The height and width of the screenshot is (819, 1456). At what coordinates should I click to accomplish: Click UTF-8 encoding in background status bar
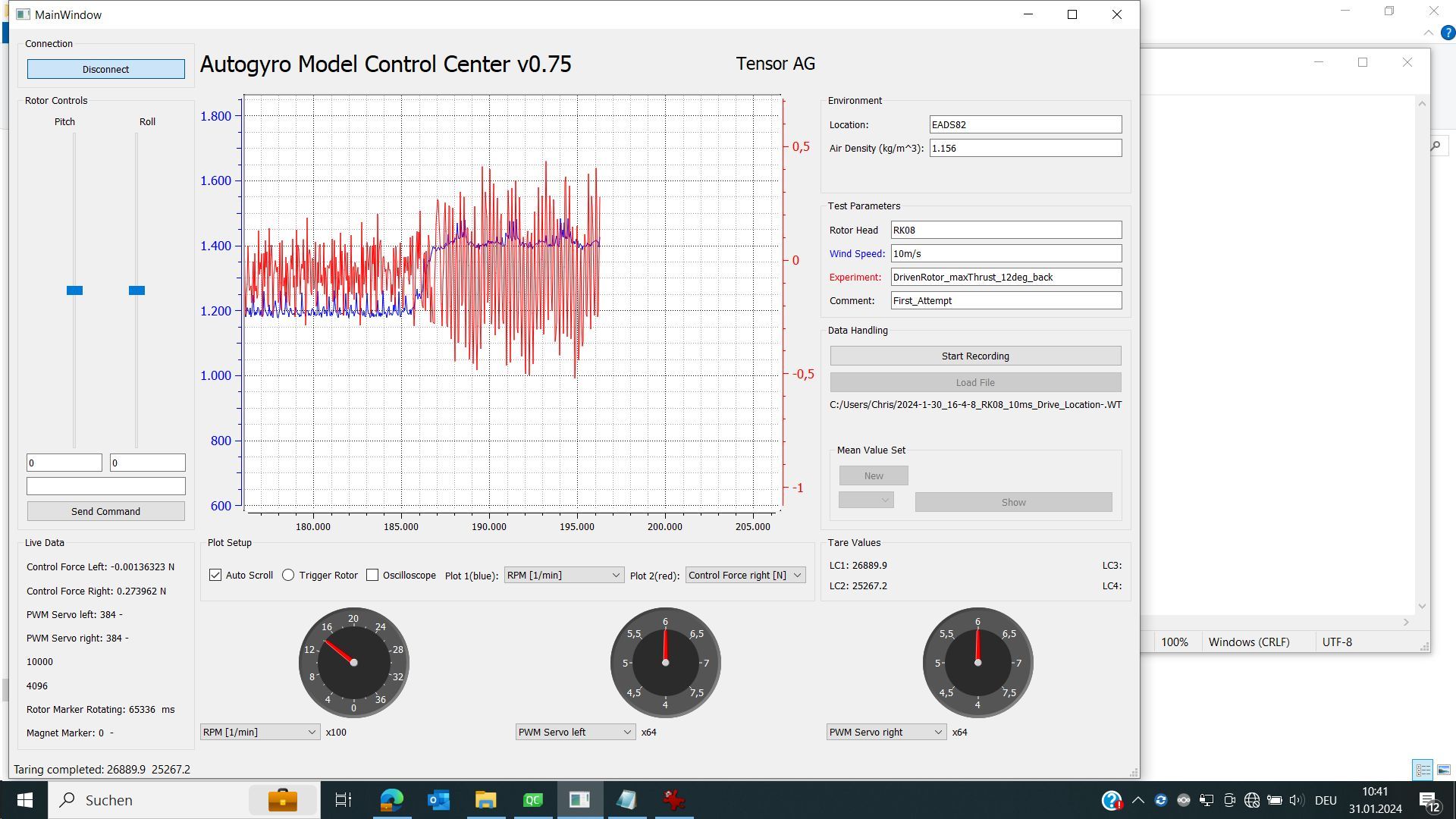[1337, 642]
